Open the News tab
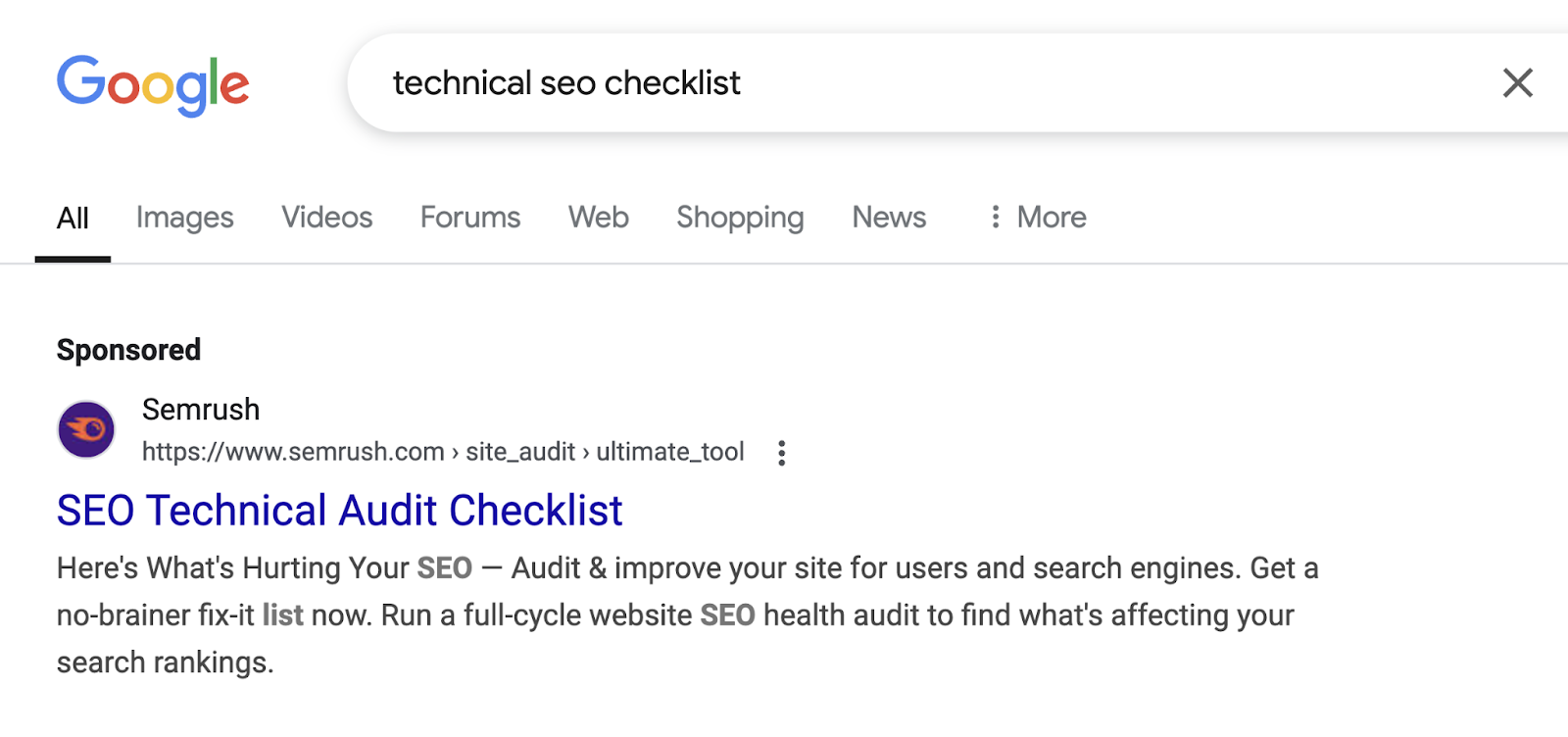 coord(889,218)
